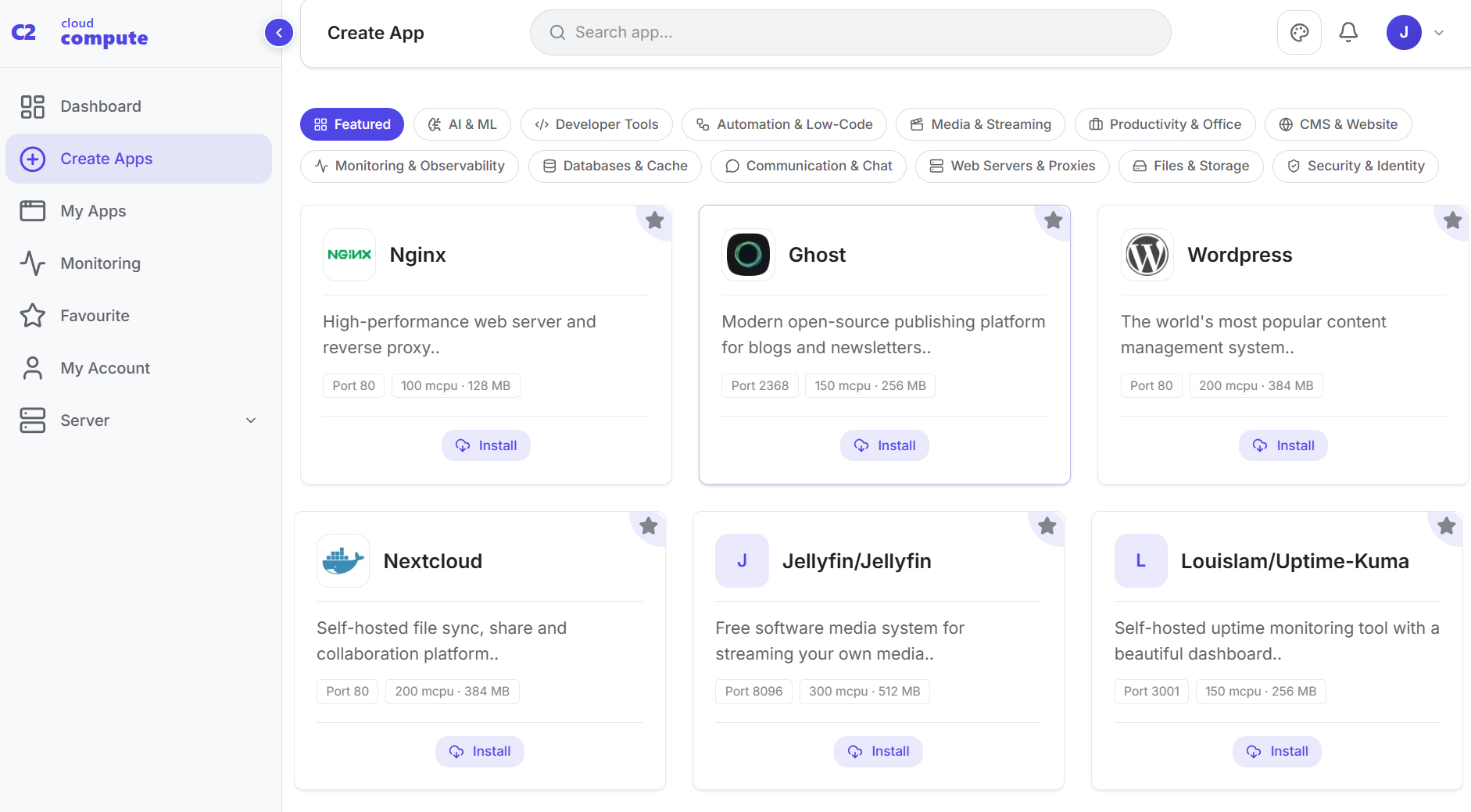
Task: Filter by Developer Tools category
Action: click(x=596, y=124)
